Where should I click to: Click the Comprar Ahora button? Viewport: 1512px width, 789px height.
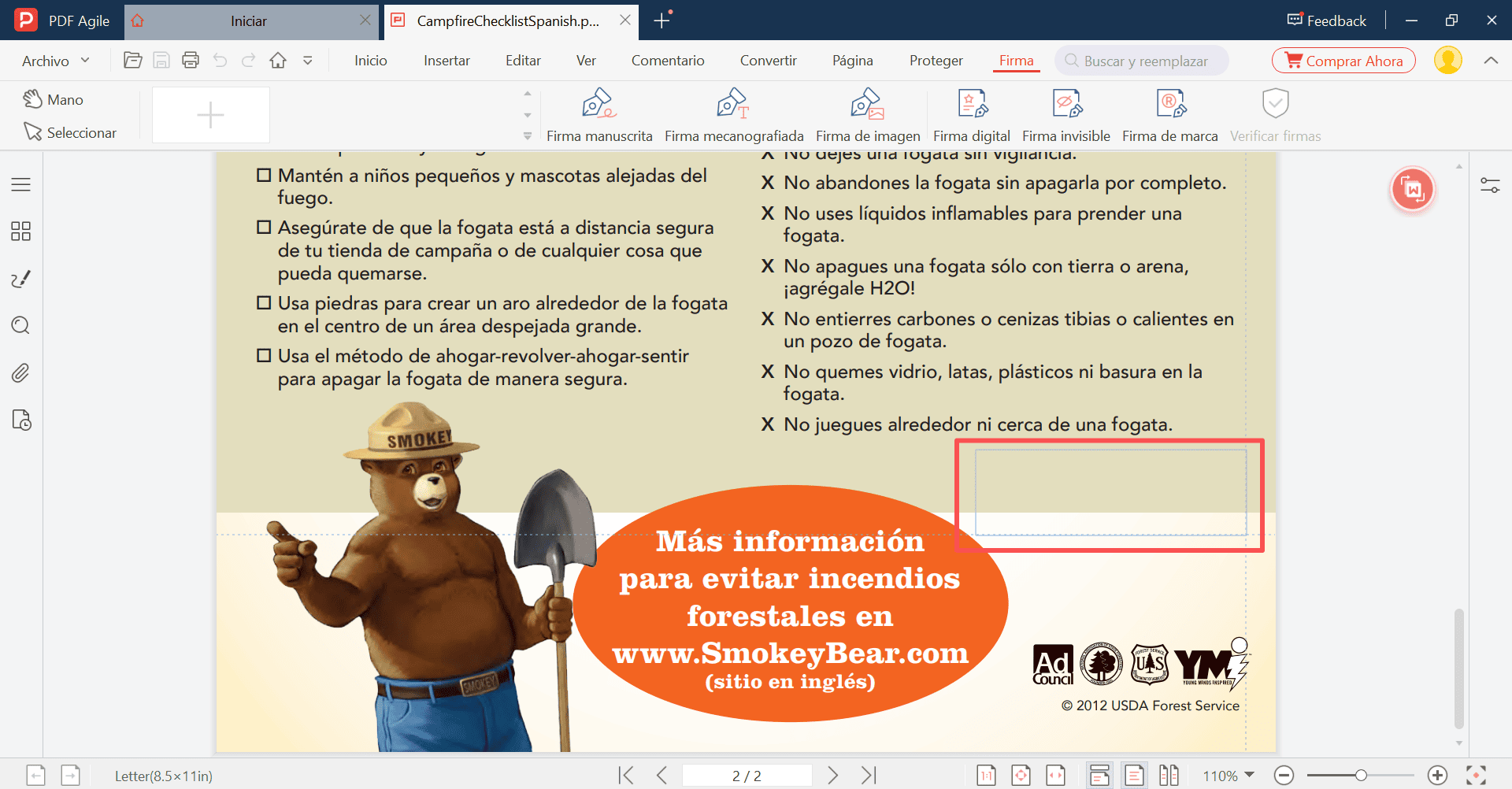coord(1343,60)
